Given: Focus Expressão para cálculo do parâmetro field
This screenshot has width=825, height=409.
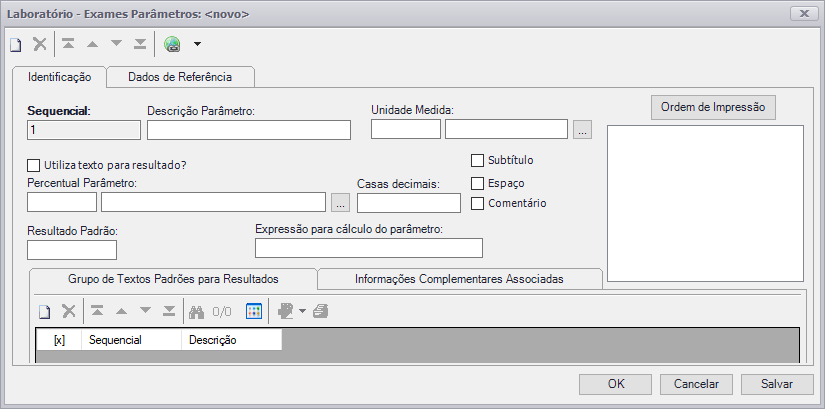Looking at the screenshot, I should point(369,248).
